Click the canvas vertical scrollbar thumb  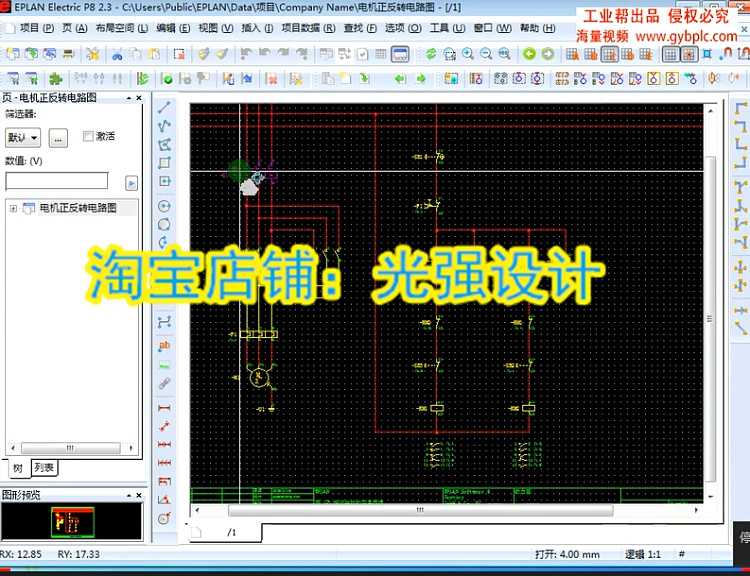click(710, 318)
